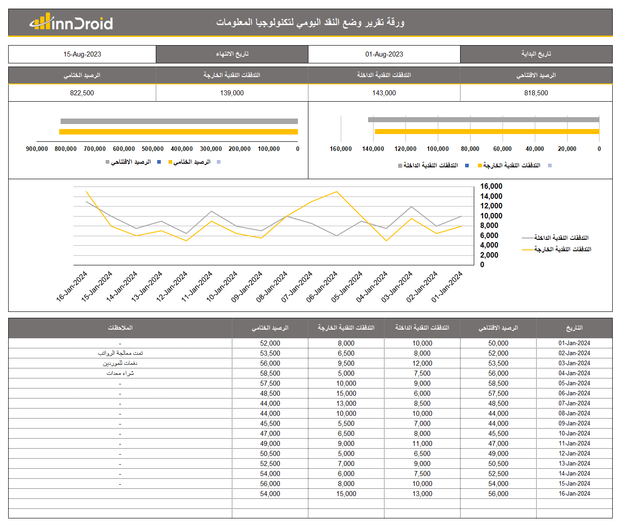Click the end date value 15-Aug-2023
This screenshot has height=528, width=620.
[x=82, y=54]
